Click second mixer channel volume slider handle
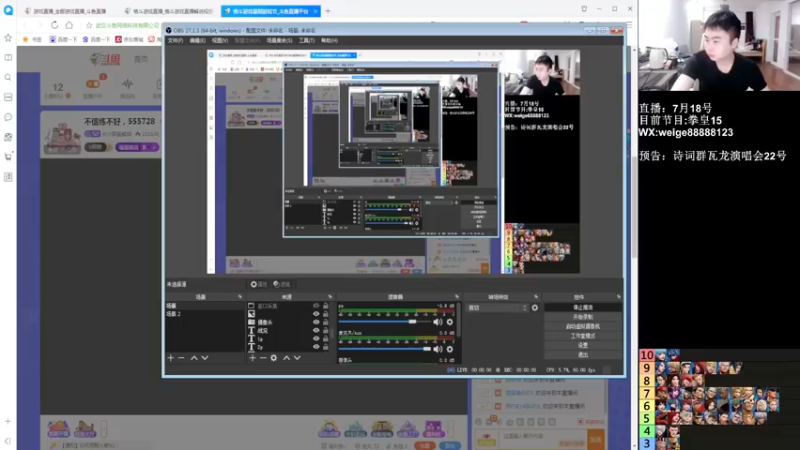The width and height of the screenshot is (800, 450). point(427,349)
